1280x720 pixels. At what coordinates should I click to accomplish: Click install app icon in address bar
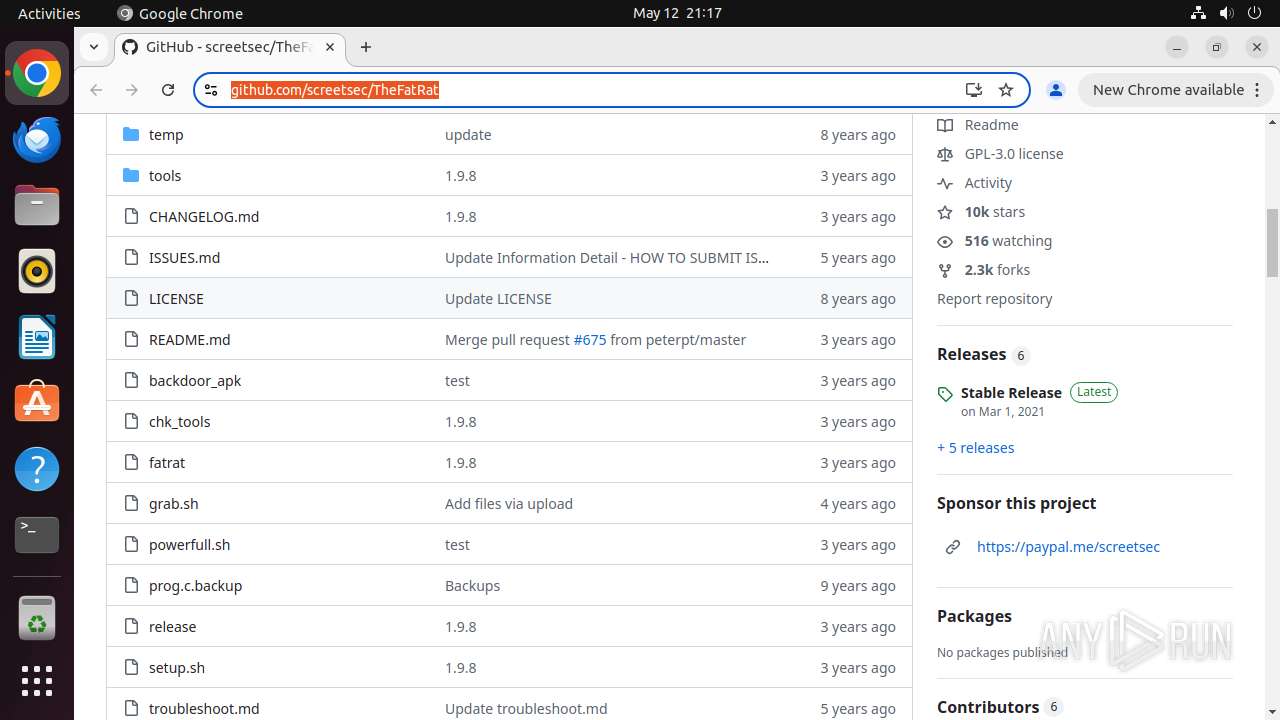(974, 90)
